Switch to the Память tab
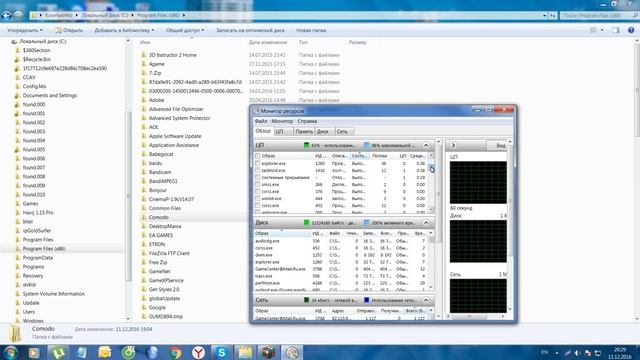 tap(304, 131)
